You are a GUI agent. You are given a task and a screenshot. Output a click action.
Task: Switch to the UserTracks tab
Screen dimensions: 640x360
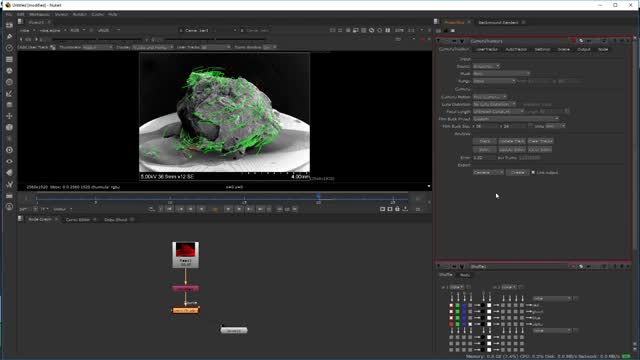click(x=487, y=49)
